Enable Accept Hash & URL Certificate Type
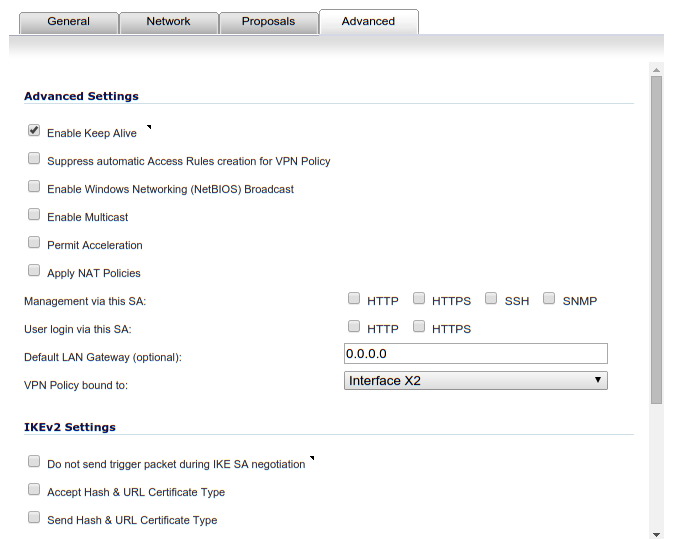 (x=34, y=490)
